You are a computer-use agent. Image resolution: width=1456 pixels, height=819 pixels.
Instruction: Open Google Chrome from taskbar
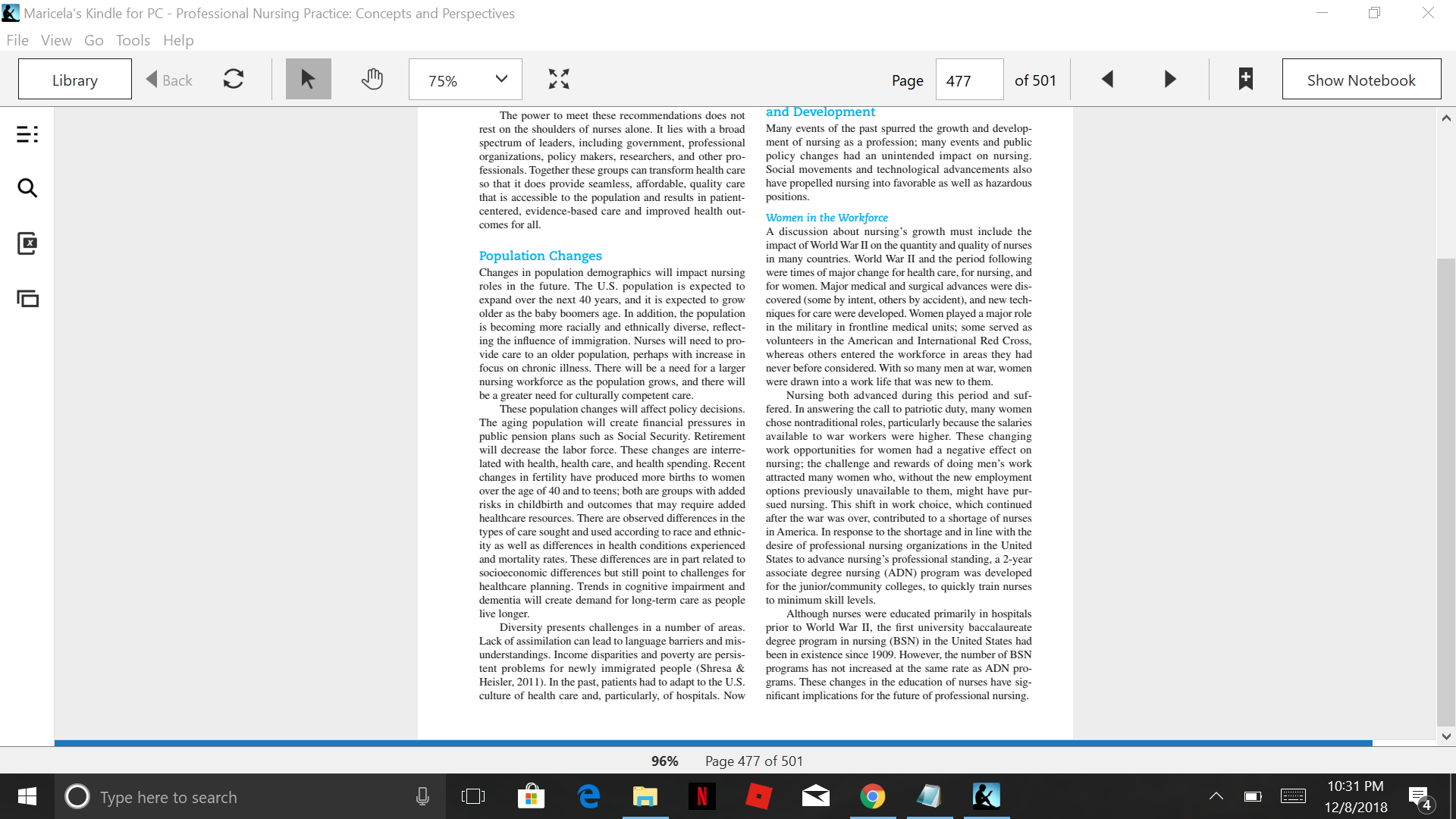(873, 796)
